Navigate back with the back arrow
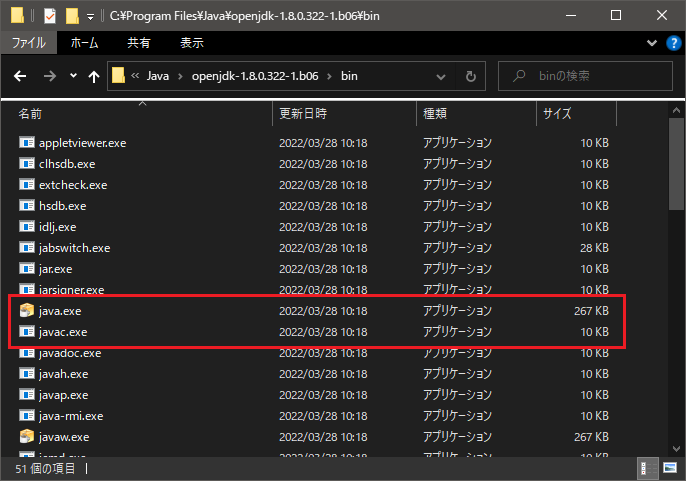Screen dimensions: 686x481 point(22,76)
